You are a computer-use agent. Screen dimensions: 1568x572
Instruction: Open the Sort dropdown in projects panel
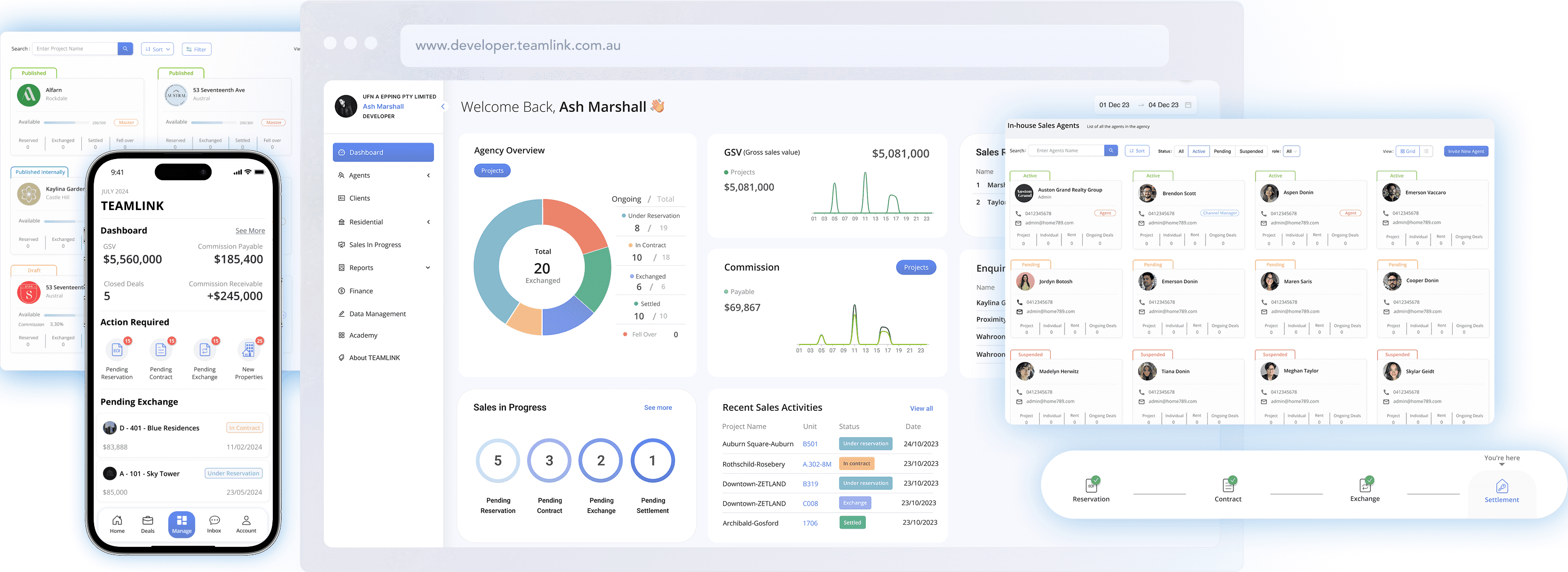tap(158, 49)
